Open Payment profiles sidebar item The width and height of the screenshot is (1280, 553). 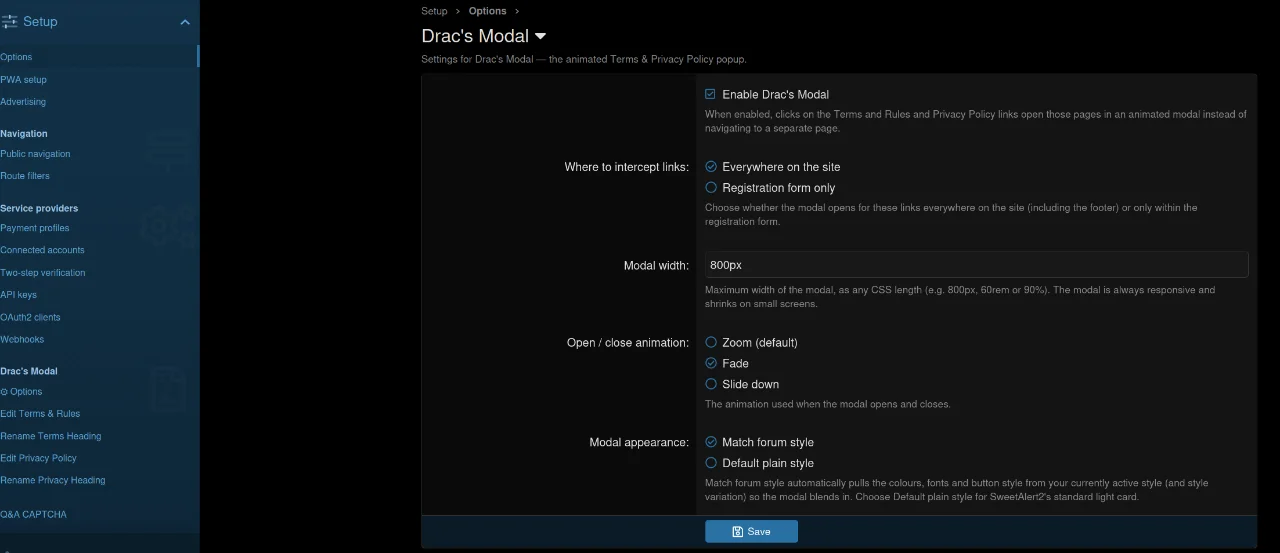pos(35,228)
